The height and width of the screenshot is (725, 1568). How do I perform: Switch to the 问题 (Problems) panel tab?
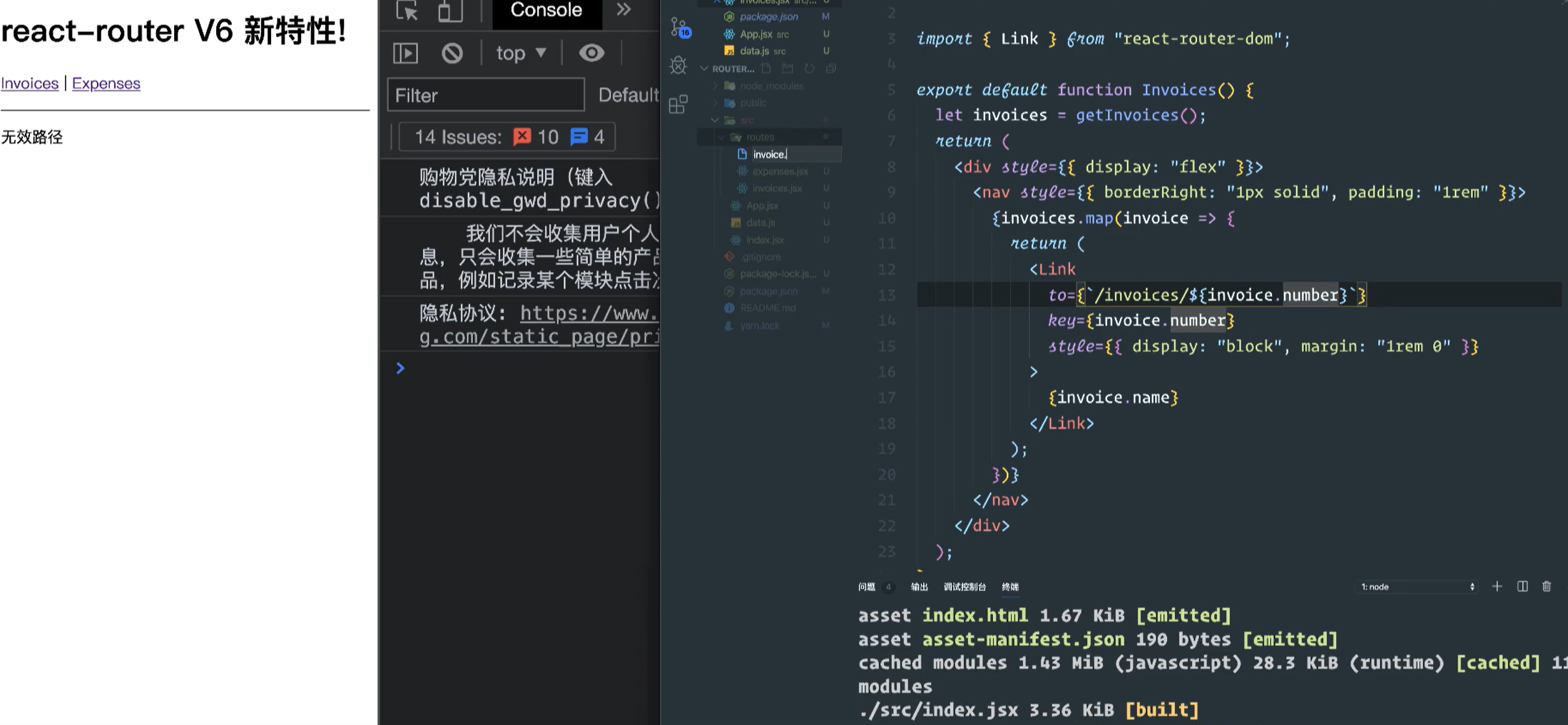[x=867, y=587]
